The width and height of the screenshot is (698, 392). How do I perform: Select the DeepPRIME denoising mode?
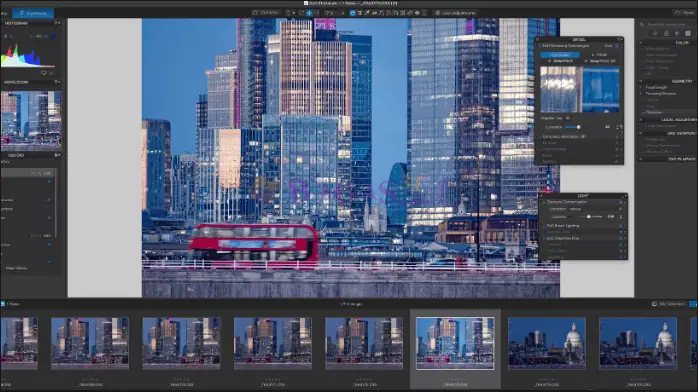click(560, 61)
